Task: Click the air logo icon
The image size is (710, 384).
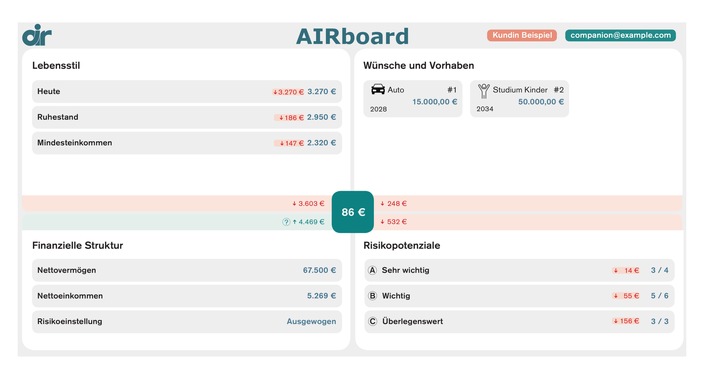Action: (x=37, y=35)
